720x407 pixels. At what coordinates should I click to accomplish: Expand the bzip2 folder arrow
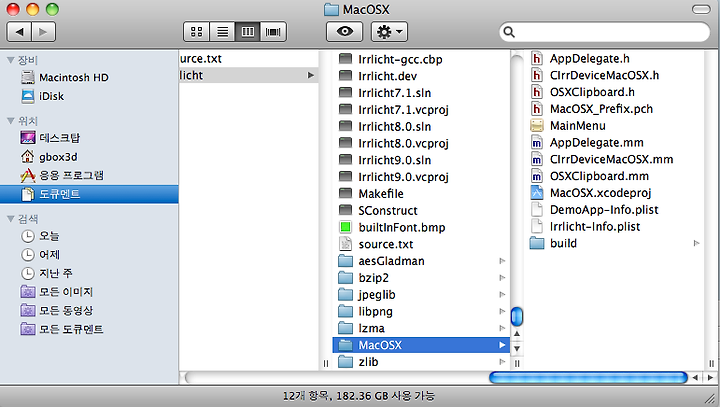[502, 278]
